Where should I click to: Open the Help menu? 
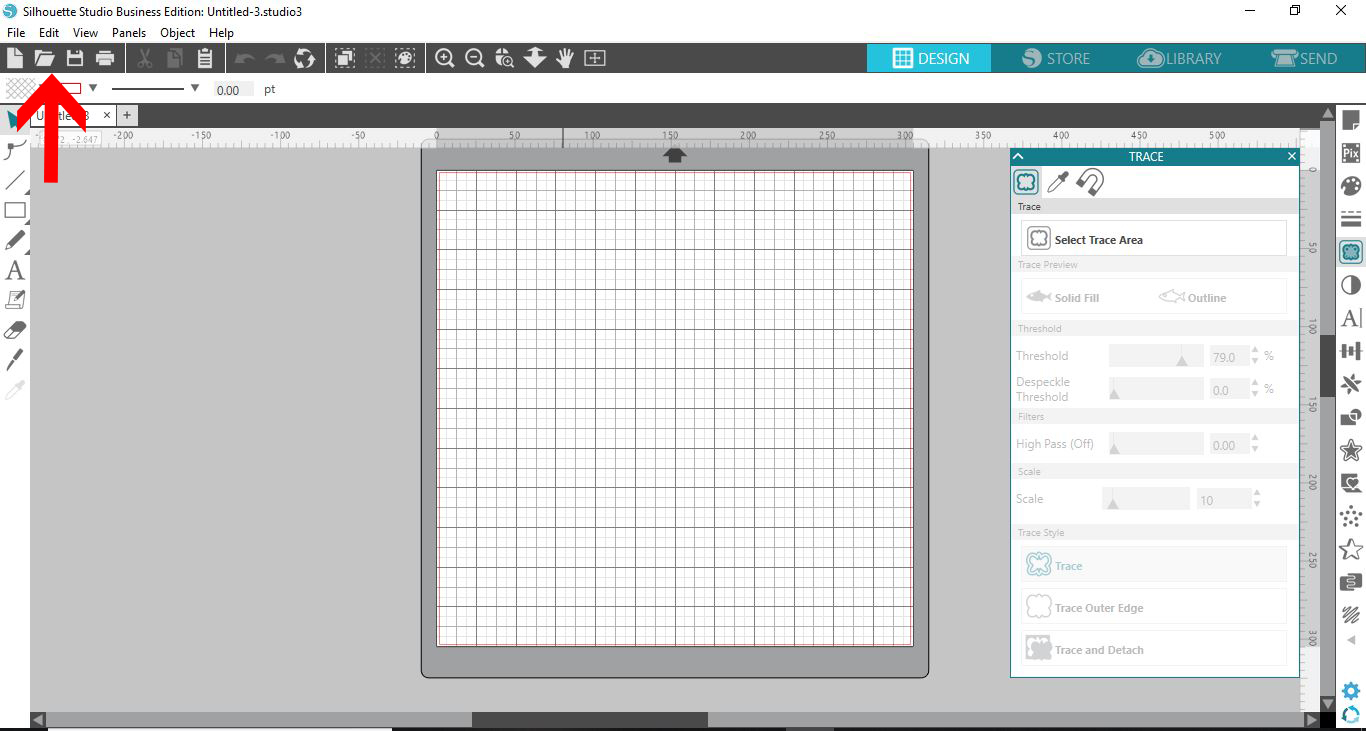[x=221, y=33]
